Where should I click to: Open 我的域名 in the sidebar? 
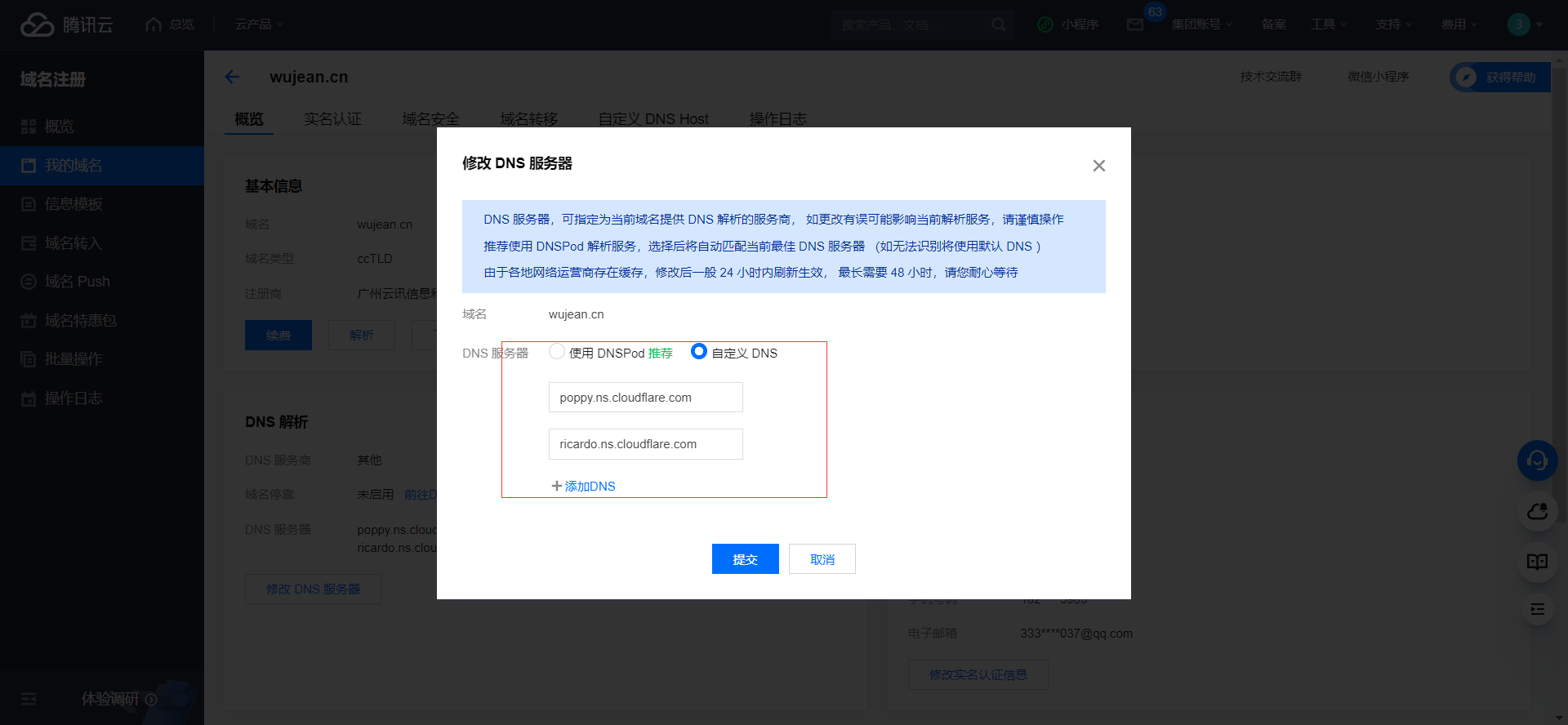(102, 166)
